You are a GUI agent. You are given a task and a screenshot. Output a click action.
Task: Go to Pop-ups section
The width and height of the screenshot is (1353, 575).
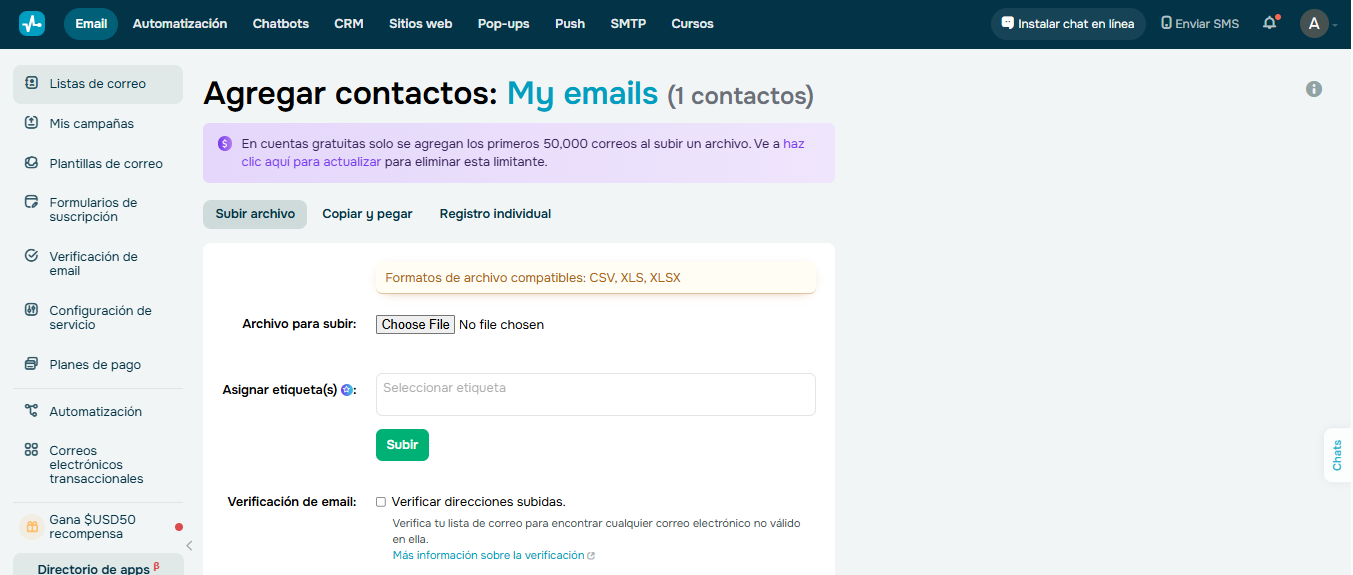coord(504,23)
